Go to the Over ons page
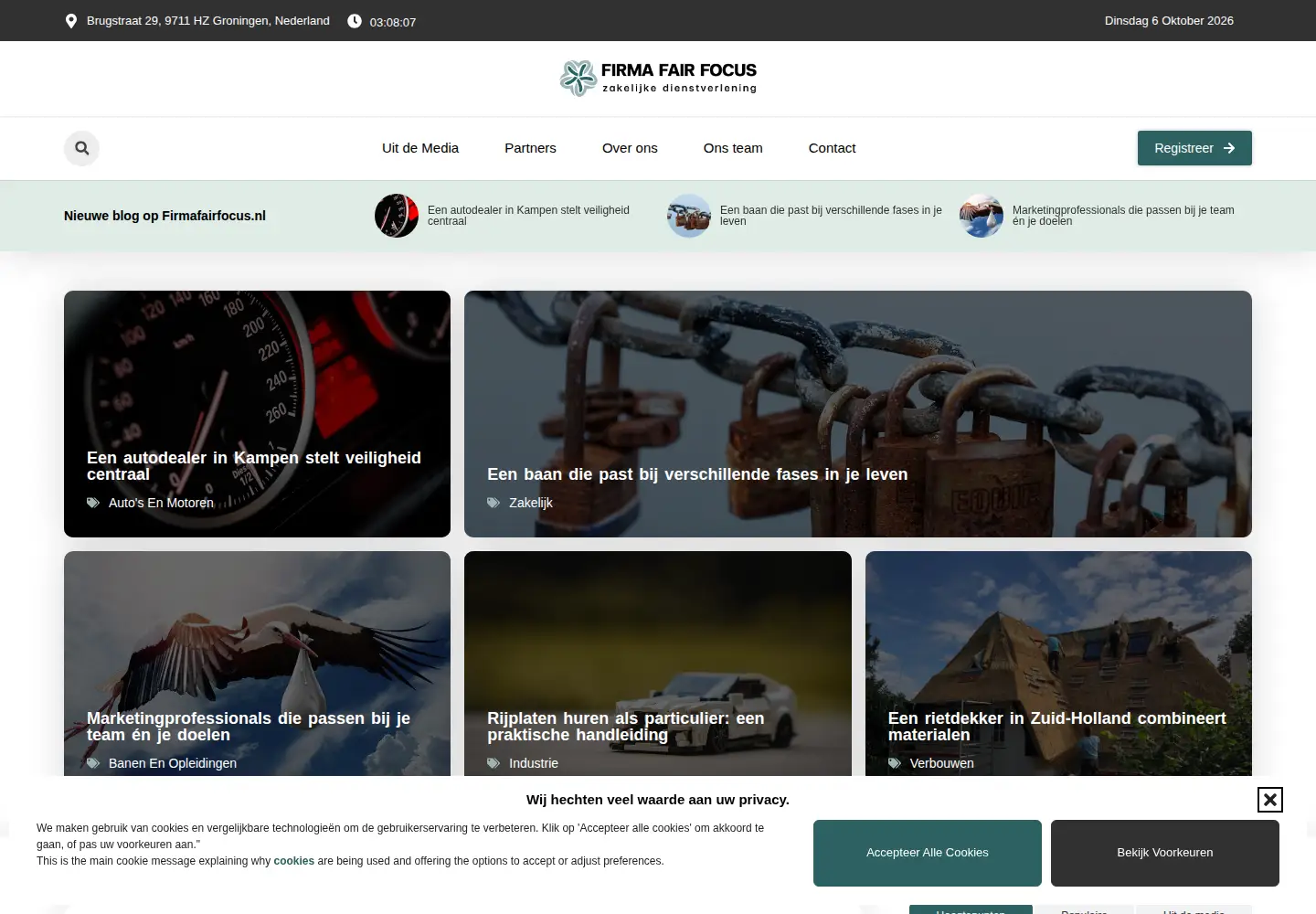Viewport: 1316px width, 914px height. point(630,148)
